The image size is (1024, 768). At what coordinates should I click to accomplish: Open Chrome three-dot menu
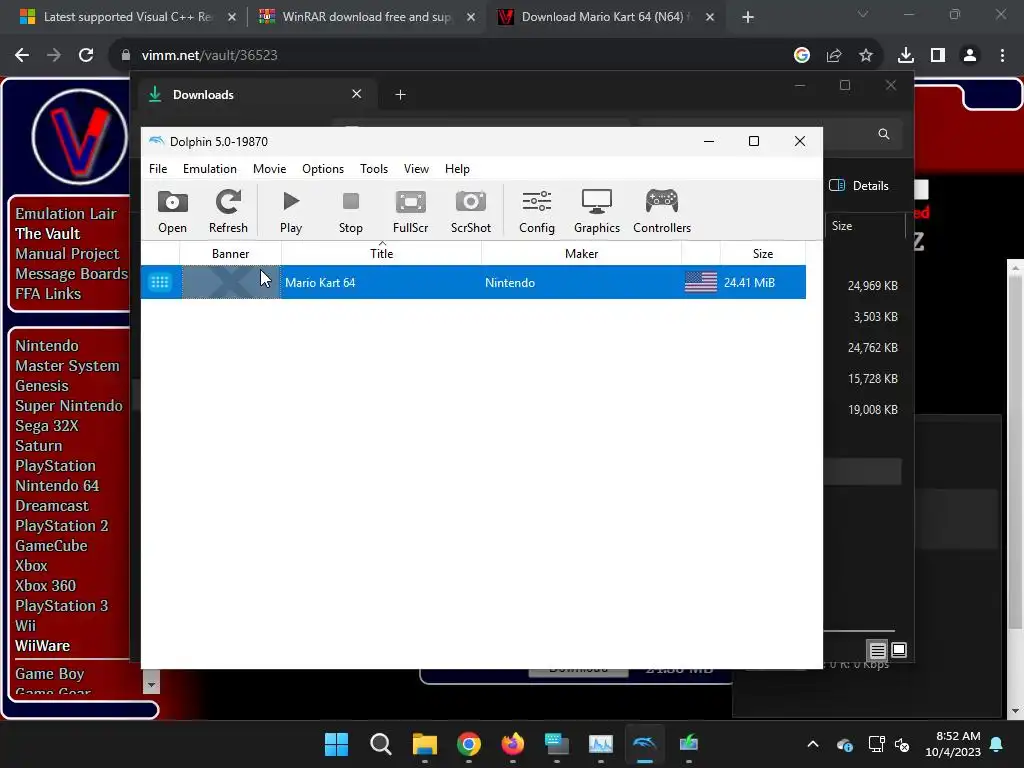(x=1002, y=56)
